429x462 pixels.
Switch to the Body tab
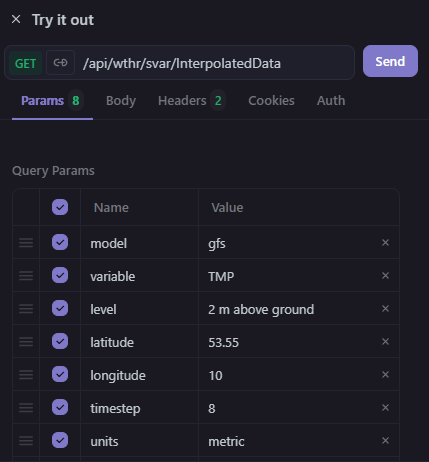tap(121, 101)
